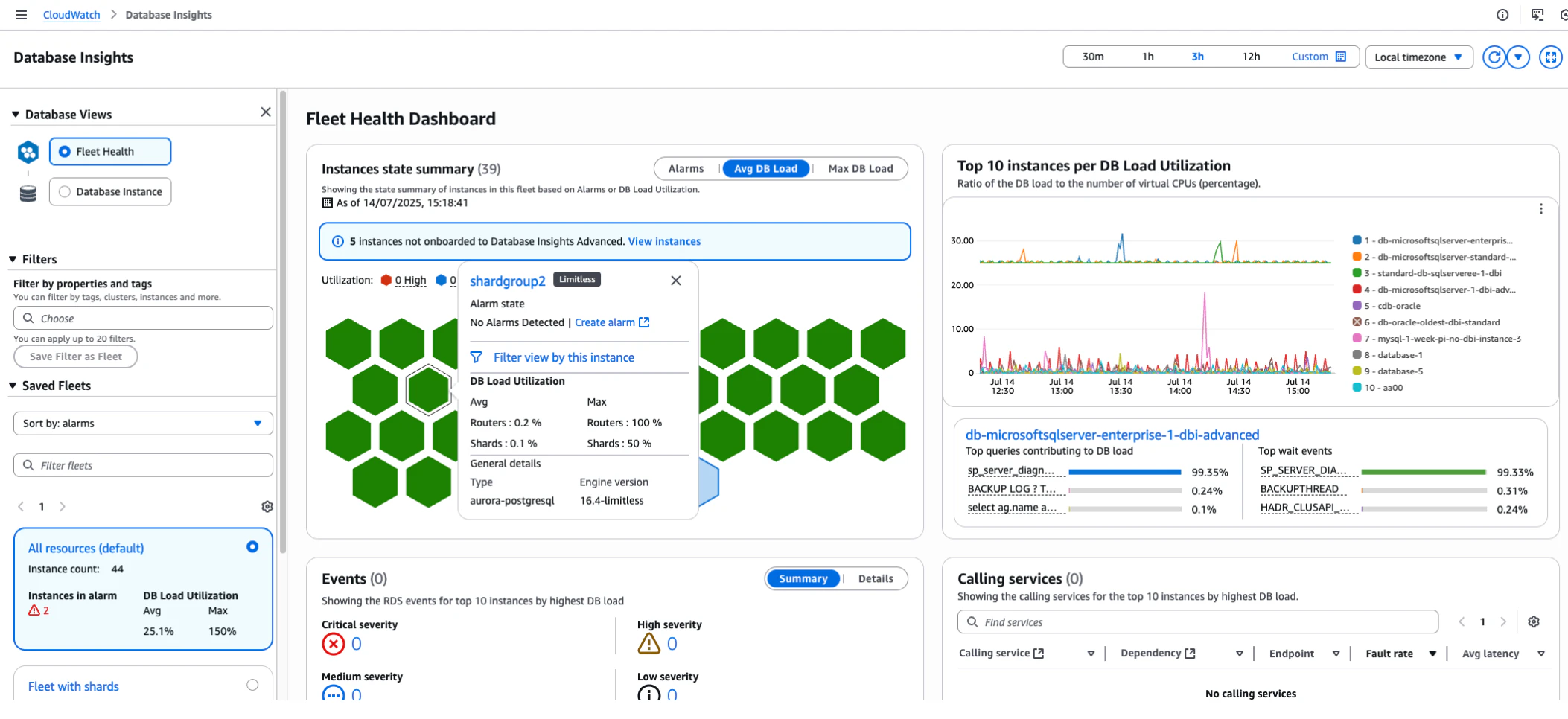The image size is (1568, 719).
Task: Click the info icon in the top bar
Action: coord(1502,15)
